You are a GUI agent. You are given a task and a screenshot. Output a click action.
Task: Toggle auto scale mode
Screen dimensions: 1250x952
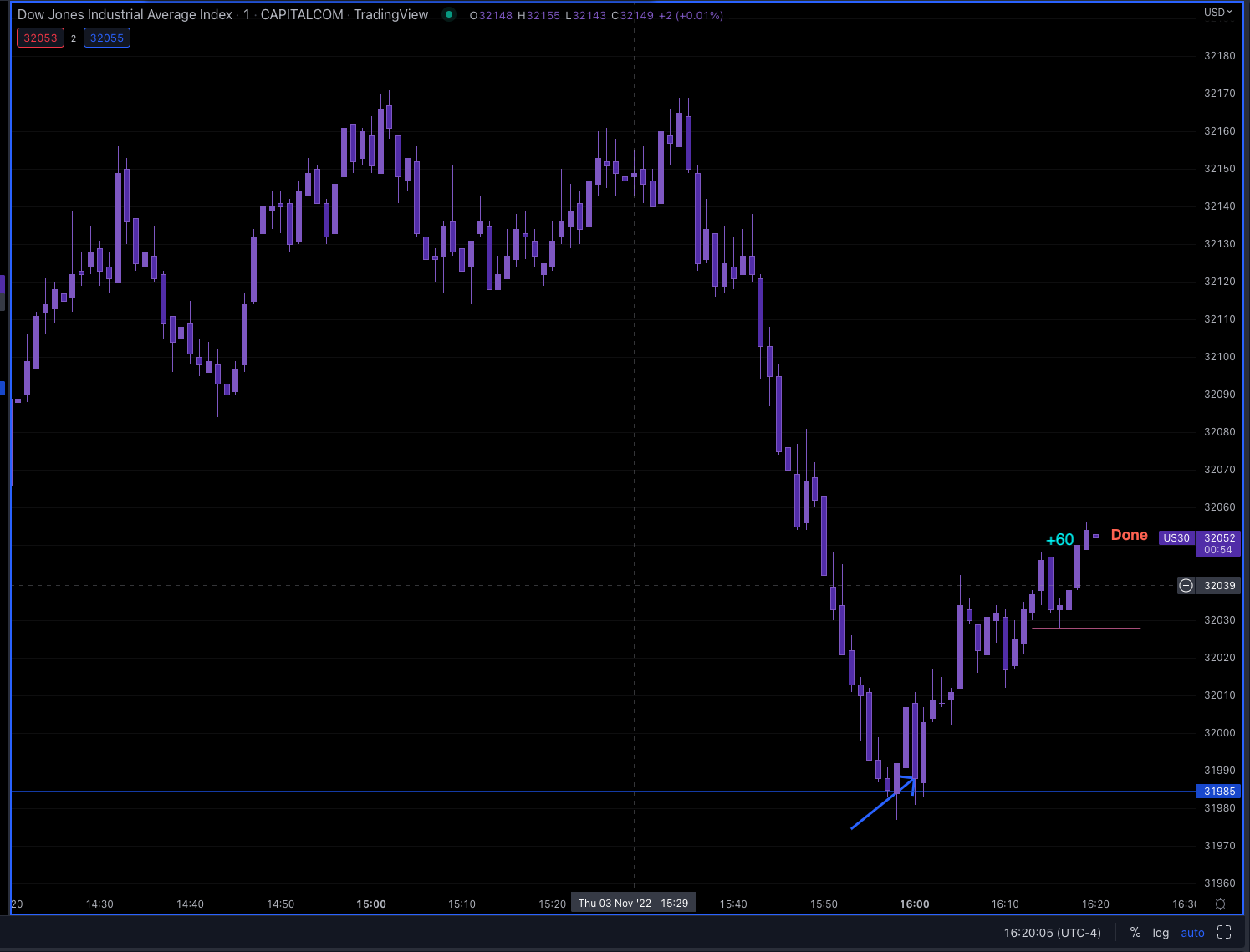[1192, 933]
